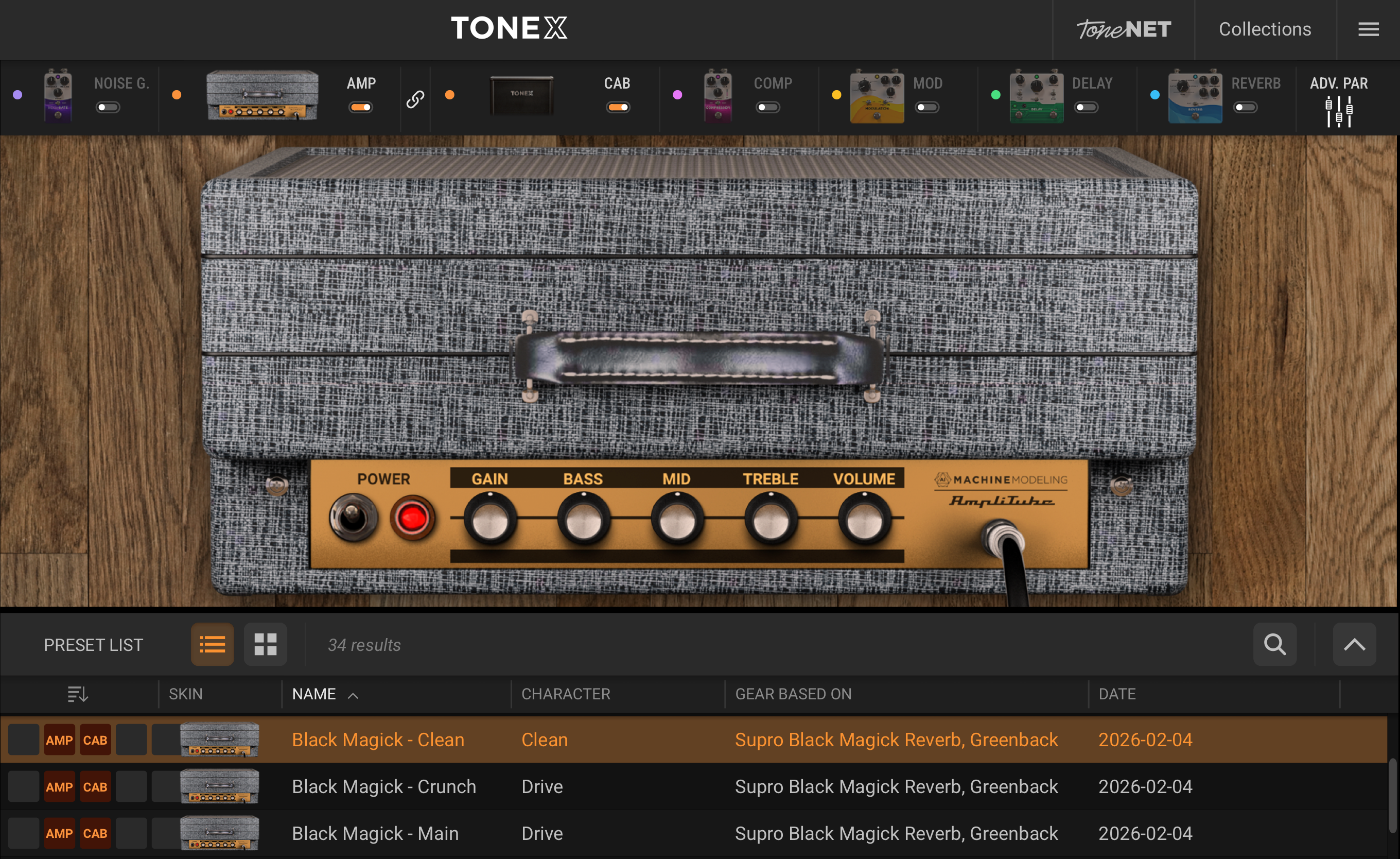The height and width of the screenshot is (859, 1400).
Task: Select the blue Reverb pedal icon
Action: click(1195, 95)
